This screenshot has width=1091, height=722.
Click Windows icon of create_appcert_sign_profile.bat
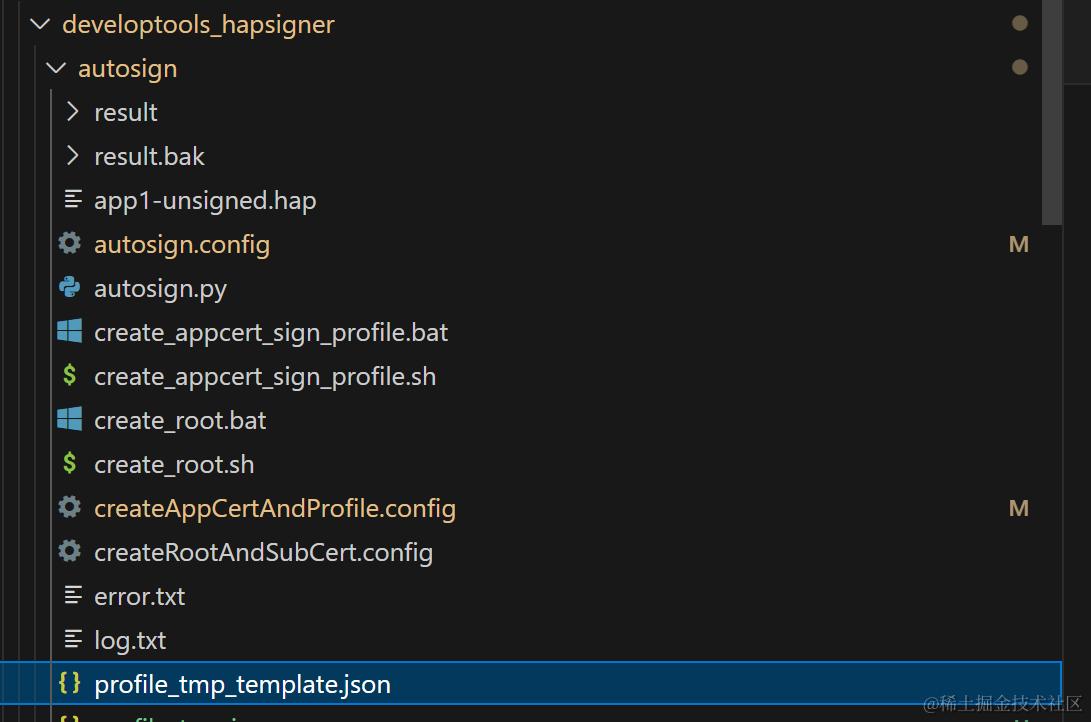(70, 331)
